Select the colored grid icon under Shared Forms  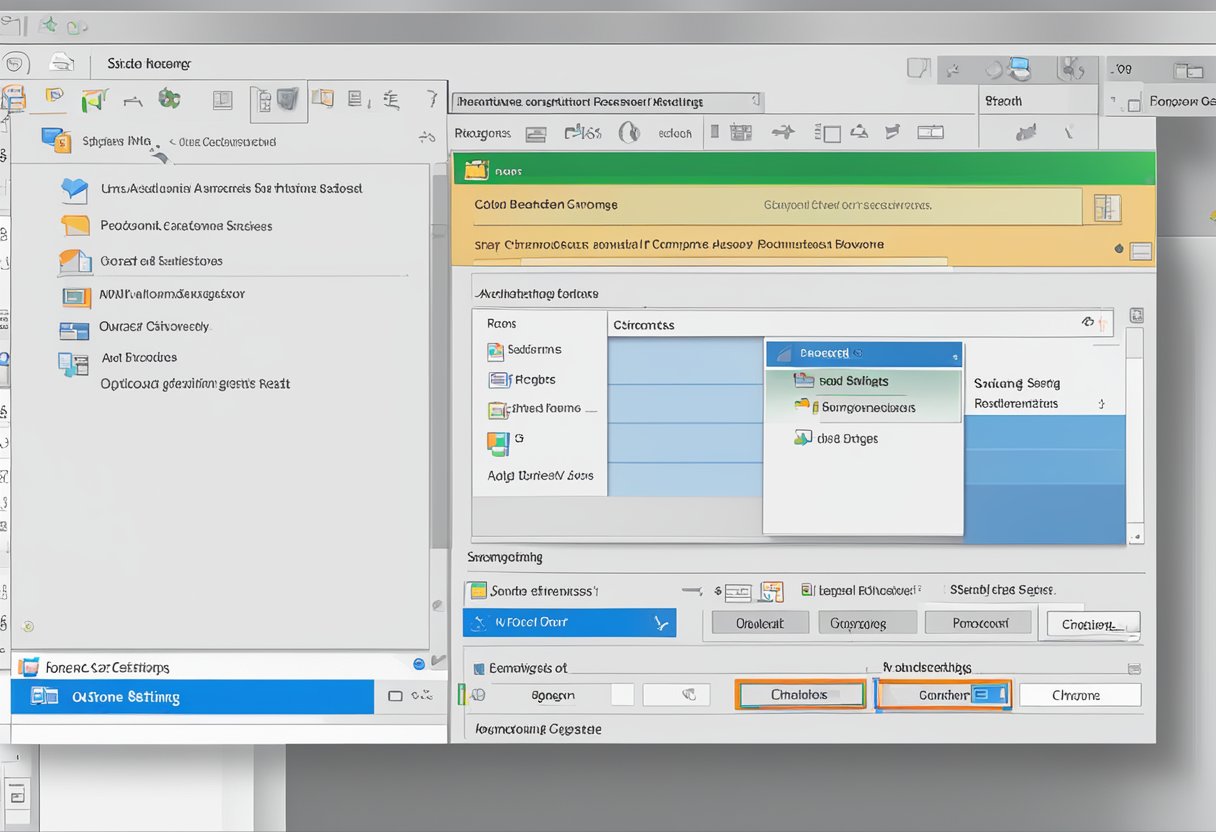[x=497, y=441]
